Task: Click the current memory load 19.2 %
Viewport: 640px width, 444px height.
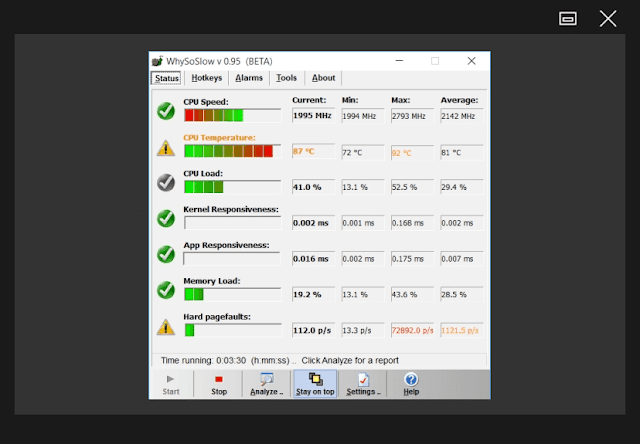Action: click(313, 295)
